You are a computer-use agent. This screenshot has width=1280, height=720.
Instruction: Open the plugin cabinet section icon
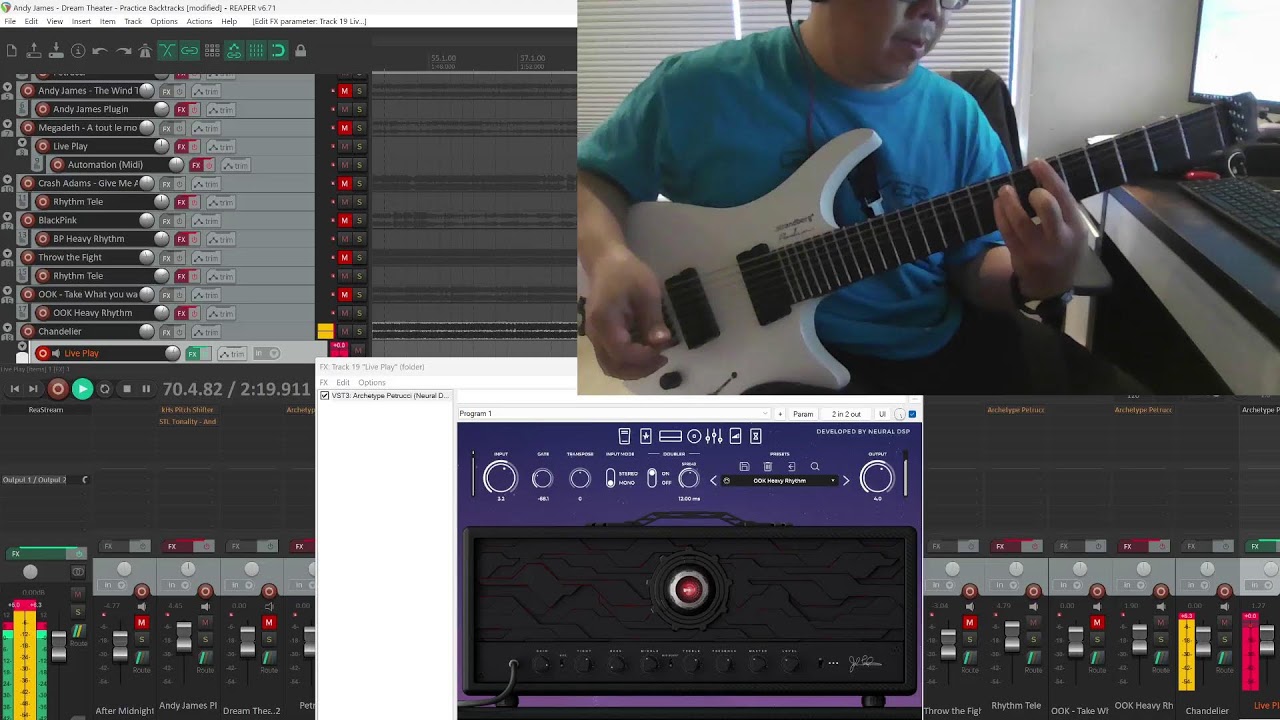pos(694,436)
